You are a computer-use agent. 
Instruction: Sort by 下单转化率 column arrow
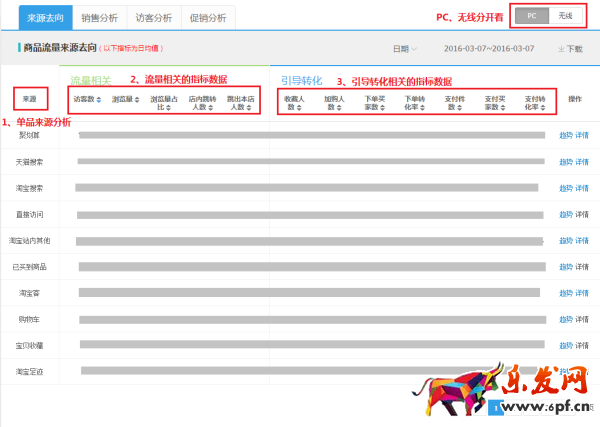tap(423, 107)
